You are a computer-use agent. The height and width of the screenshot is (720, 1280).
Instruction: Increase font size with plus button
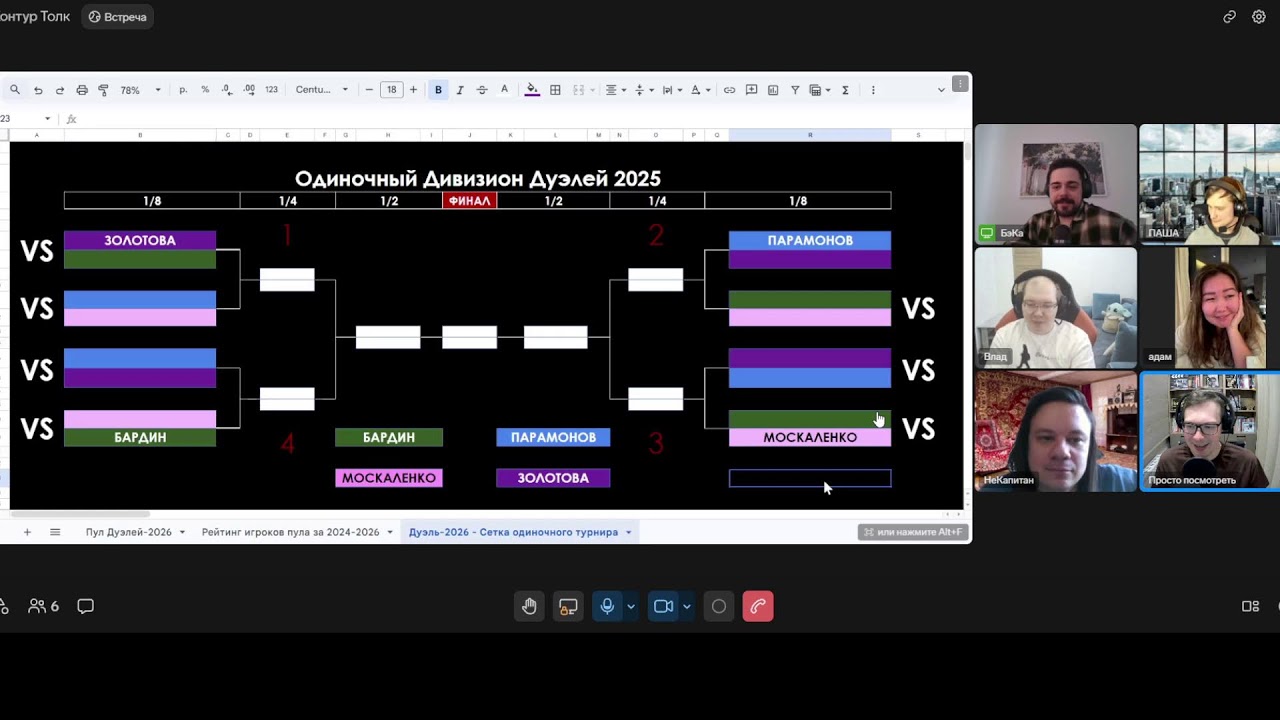pyautogui.click(x=413, y=90)
